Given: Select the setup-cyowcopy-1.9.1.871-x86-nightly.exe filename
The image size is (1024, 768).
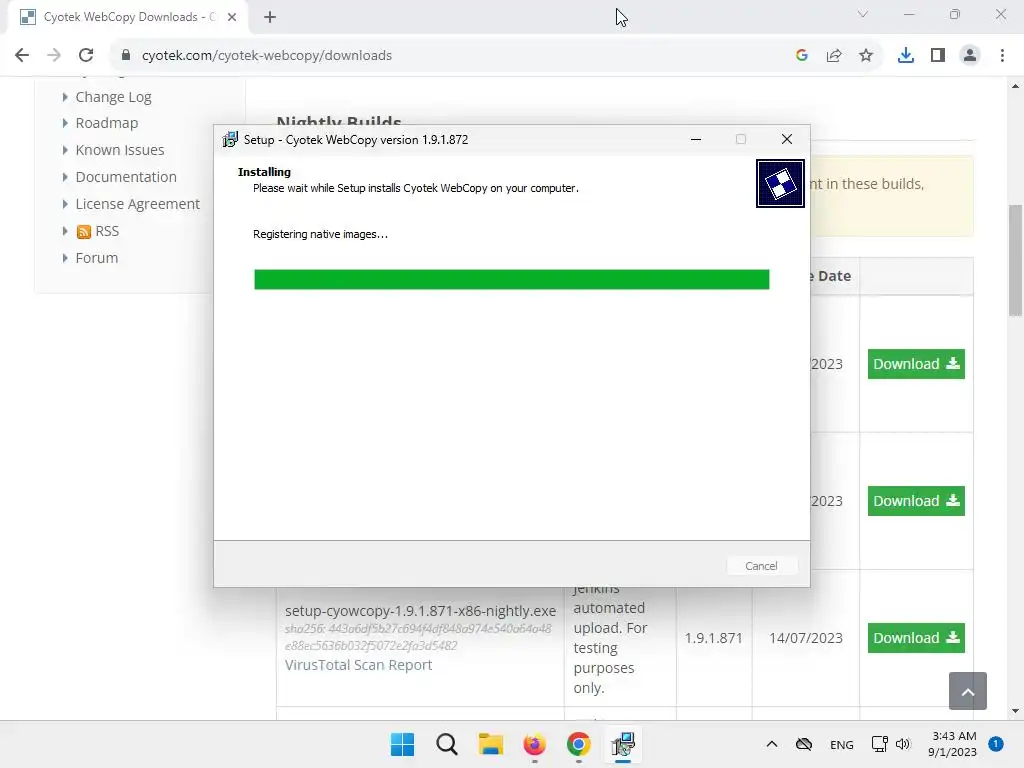Looking at the screenshot, I should 421,611.
